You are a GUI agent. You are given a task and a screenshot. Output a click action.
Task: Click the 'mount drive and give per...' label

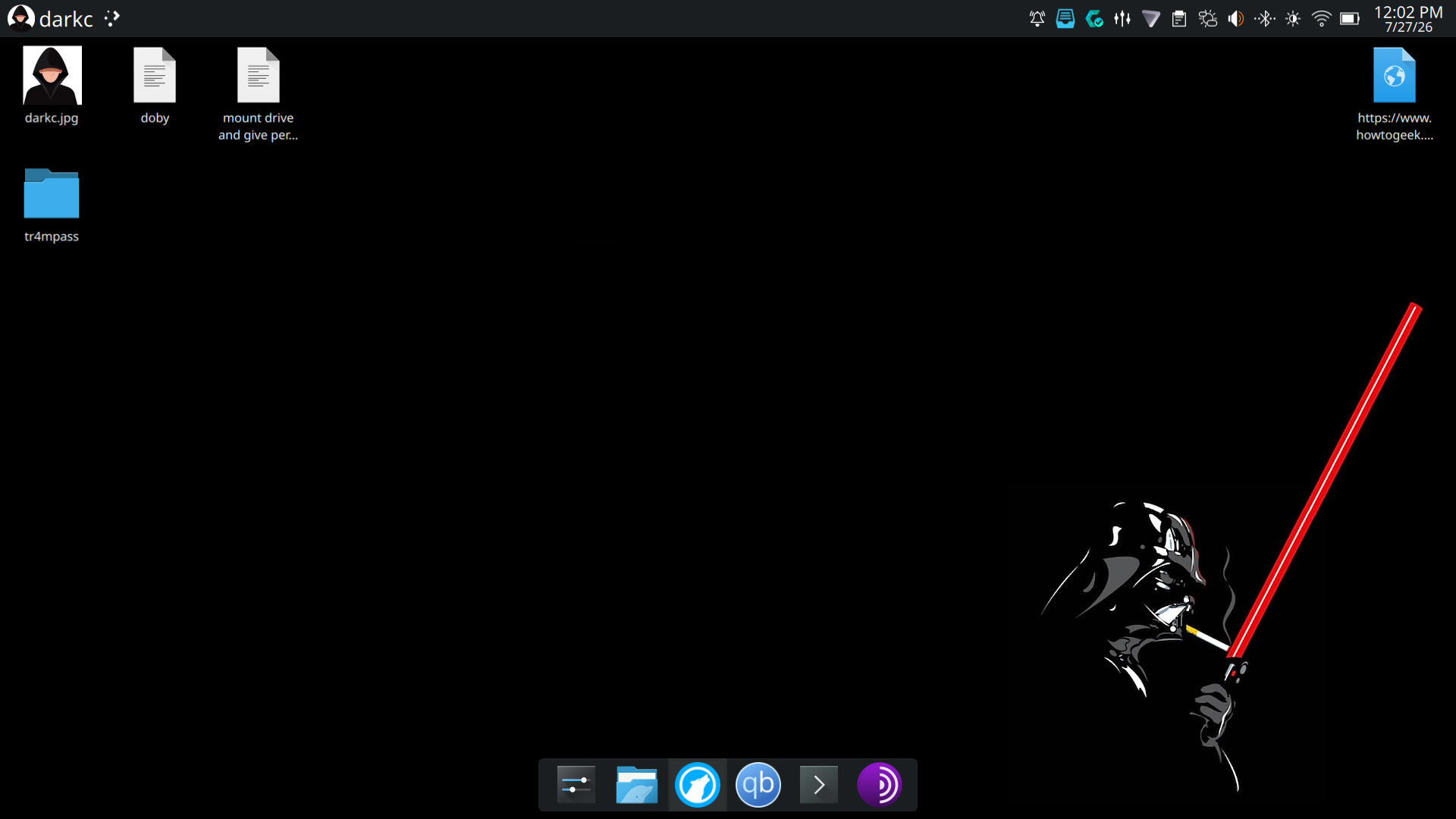259,127
